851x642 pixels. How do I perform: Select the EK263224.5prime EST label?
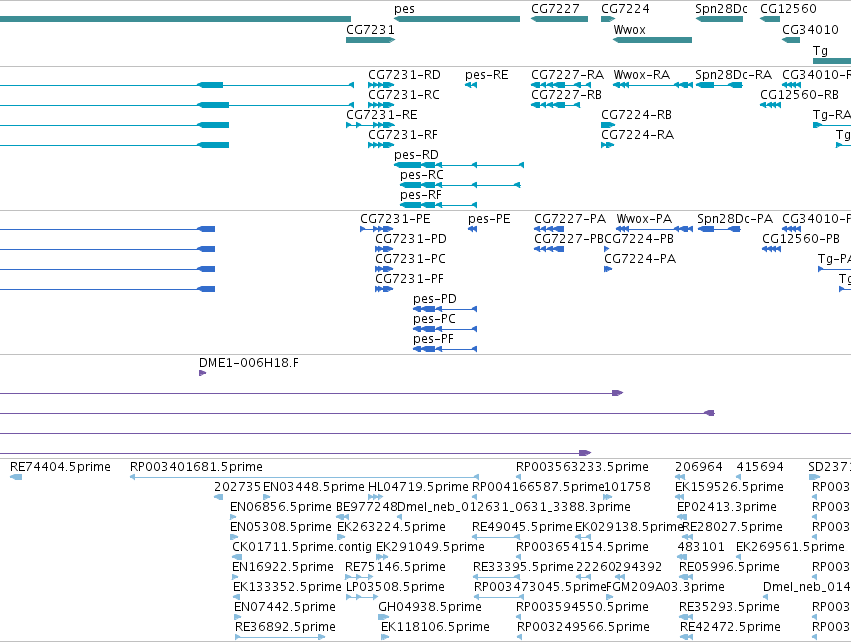[391, 527]
